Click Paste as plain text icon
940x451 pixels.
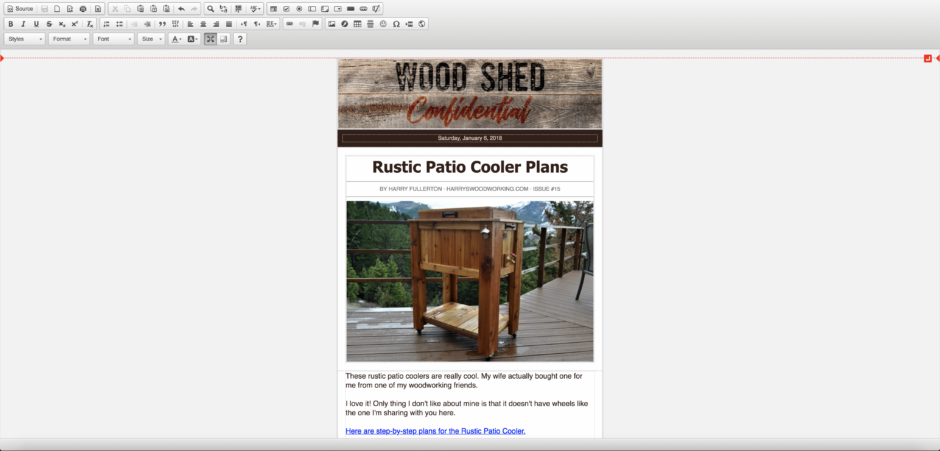[x=153, y=9]
